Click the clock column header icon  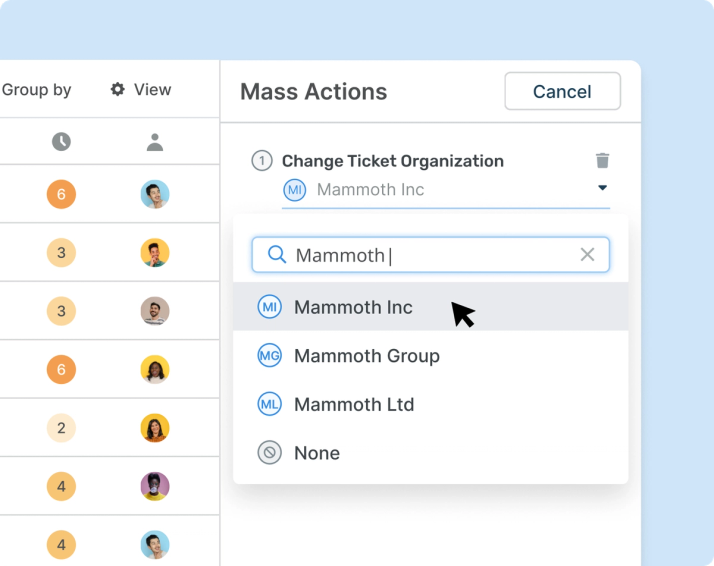point(61,142)
